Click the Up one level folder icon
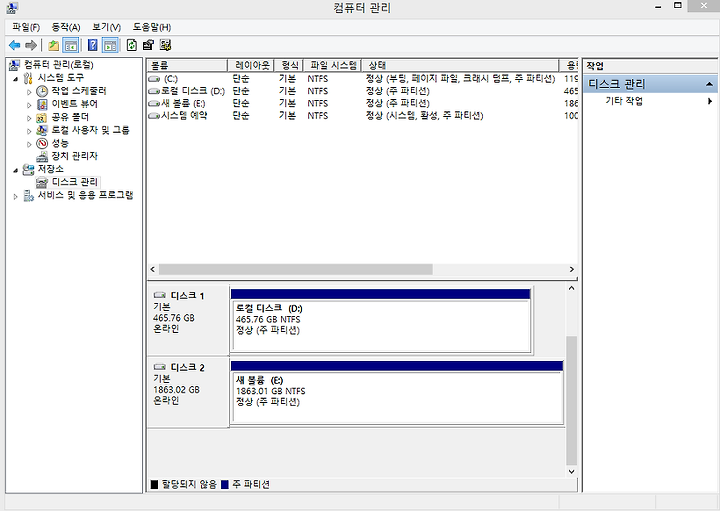Screen dimensions: 720x511 (54, 45)
